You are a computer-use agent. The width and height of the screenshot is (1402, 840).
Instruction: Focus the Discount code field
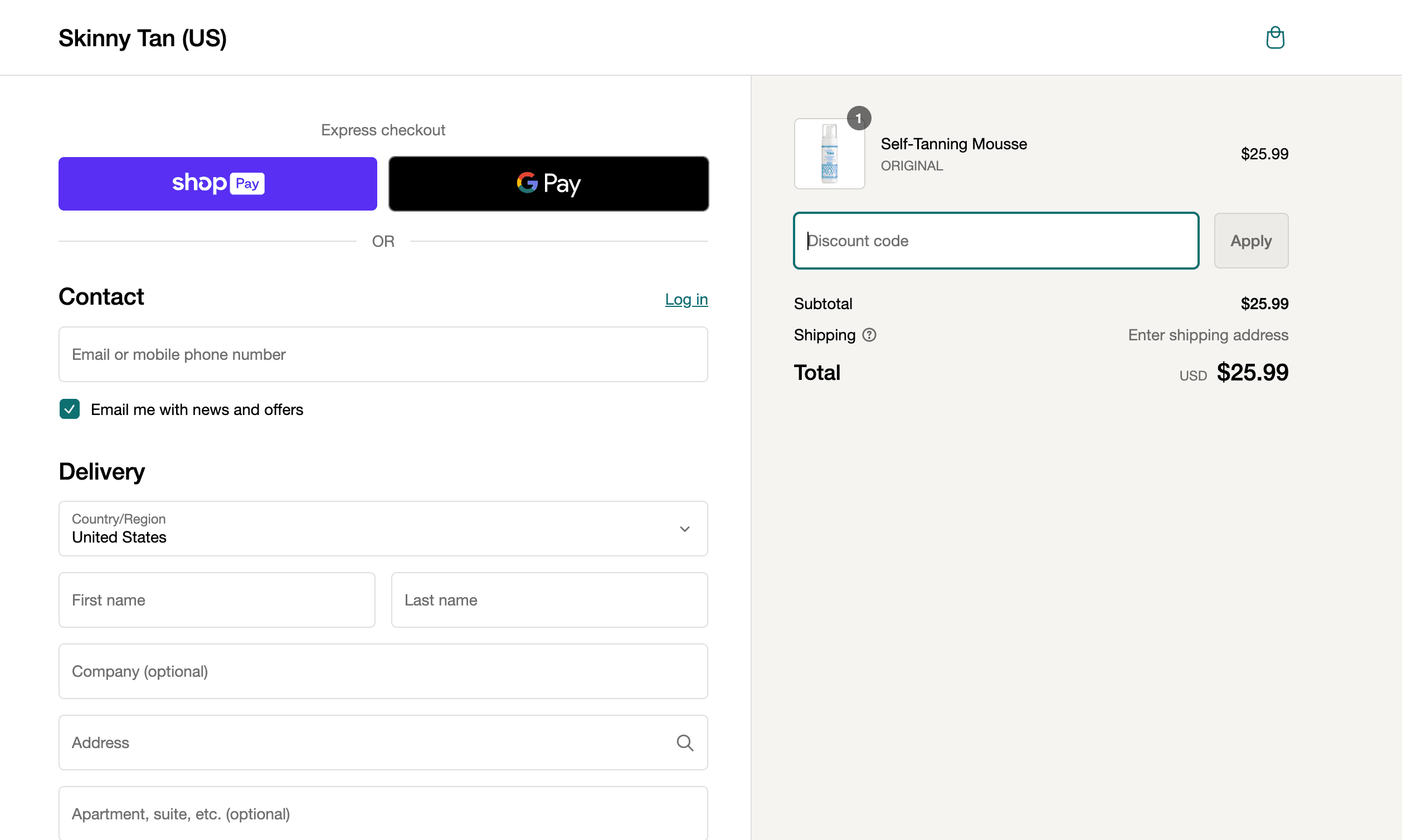point(996,241)
